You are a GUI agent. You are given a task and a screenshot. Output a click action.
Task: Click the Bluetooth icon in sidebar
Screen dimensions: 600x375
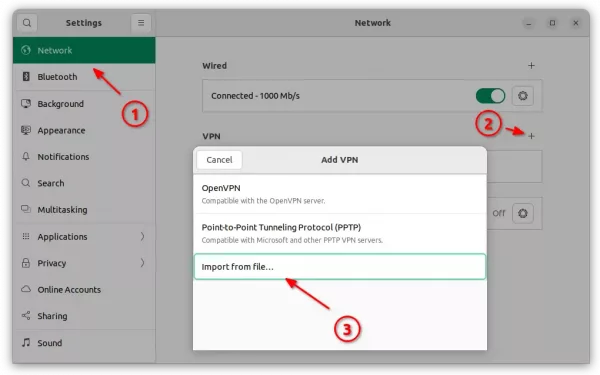tap(26, 77)
